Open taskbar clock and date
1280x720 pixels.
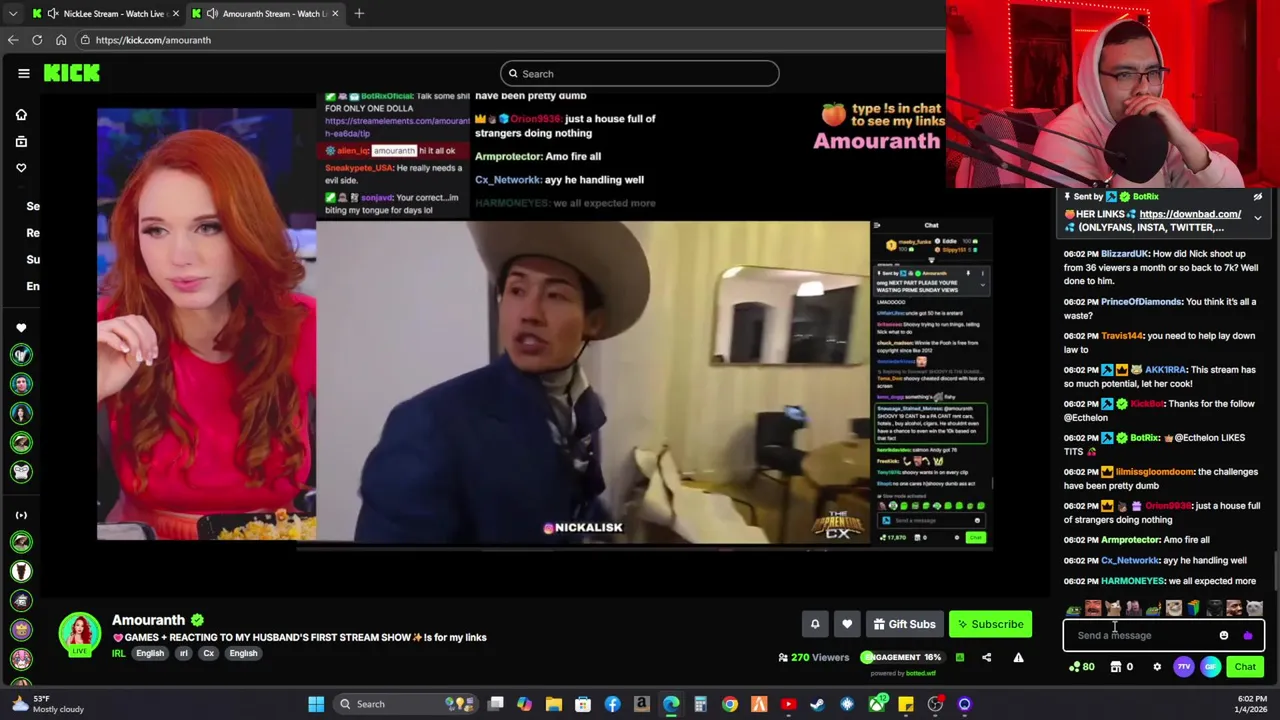pos(1252,704)
